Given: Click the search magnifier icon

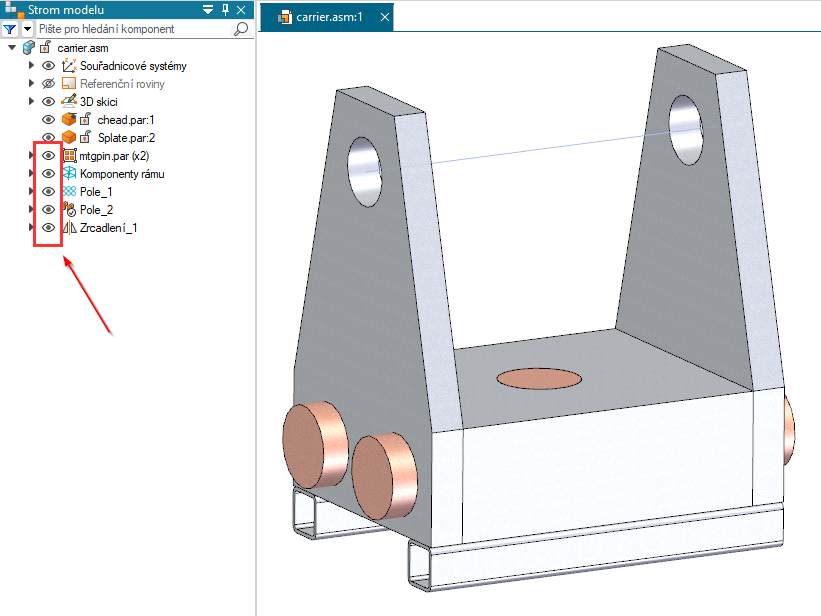Looking at the screenshot, I should tap(240, 29).
